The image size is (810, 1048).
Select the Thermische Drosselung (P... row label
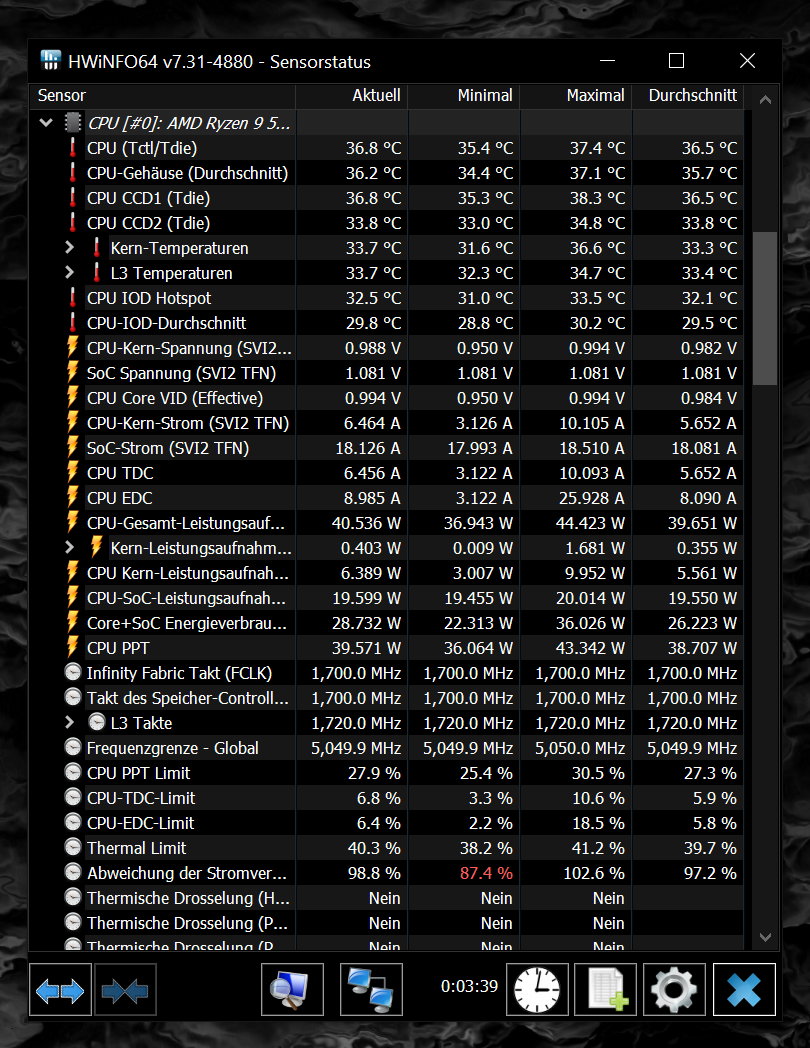click(x=187, y=923)
